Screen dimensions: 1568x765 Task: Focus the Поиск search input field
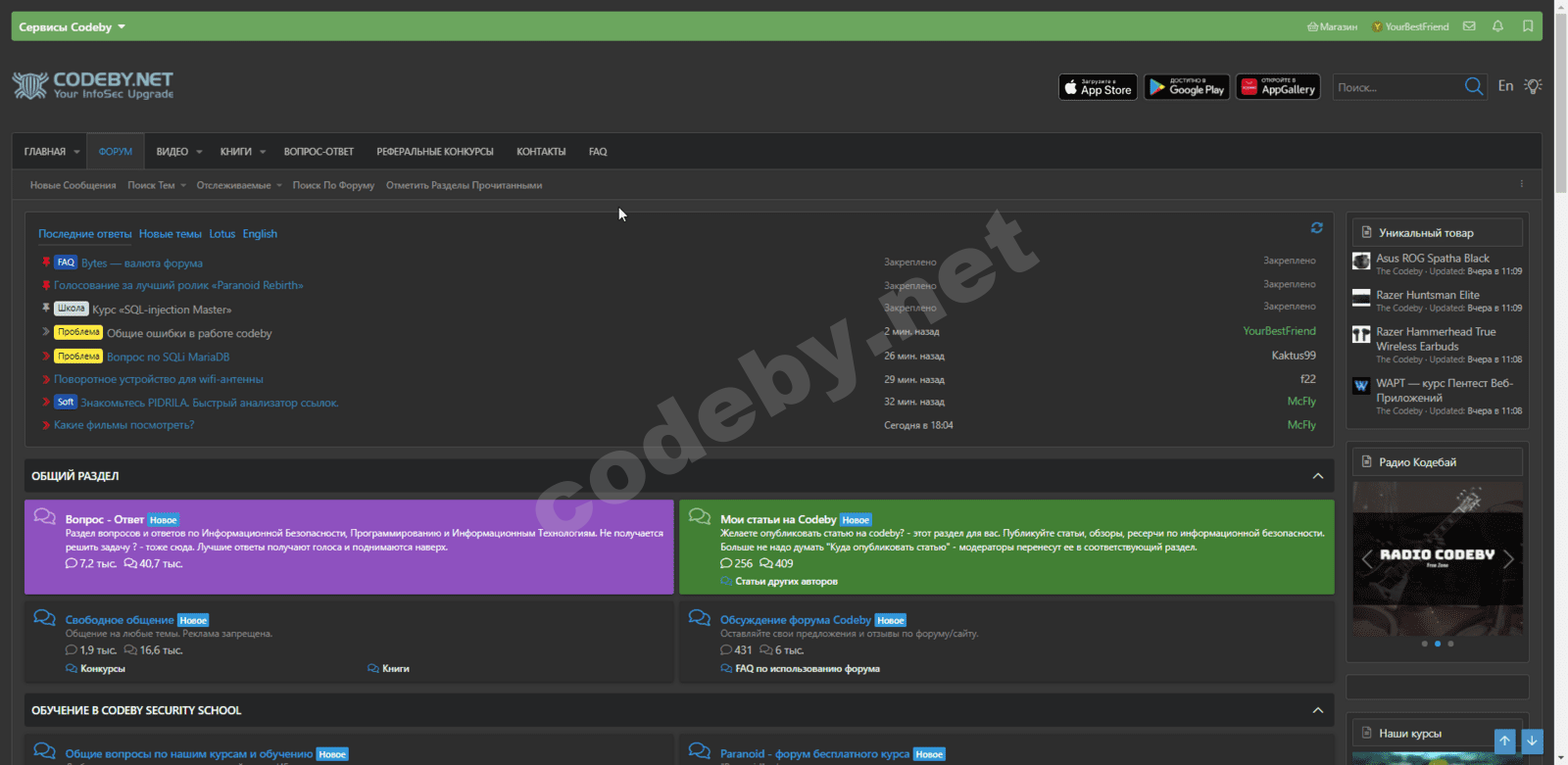point(1396,87)
